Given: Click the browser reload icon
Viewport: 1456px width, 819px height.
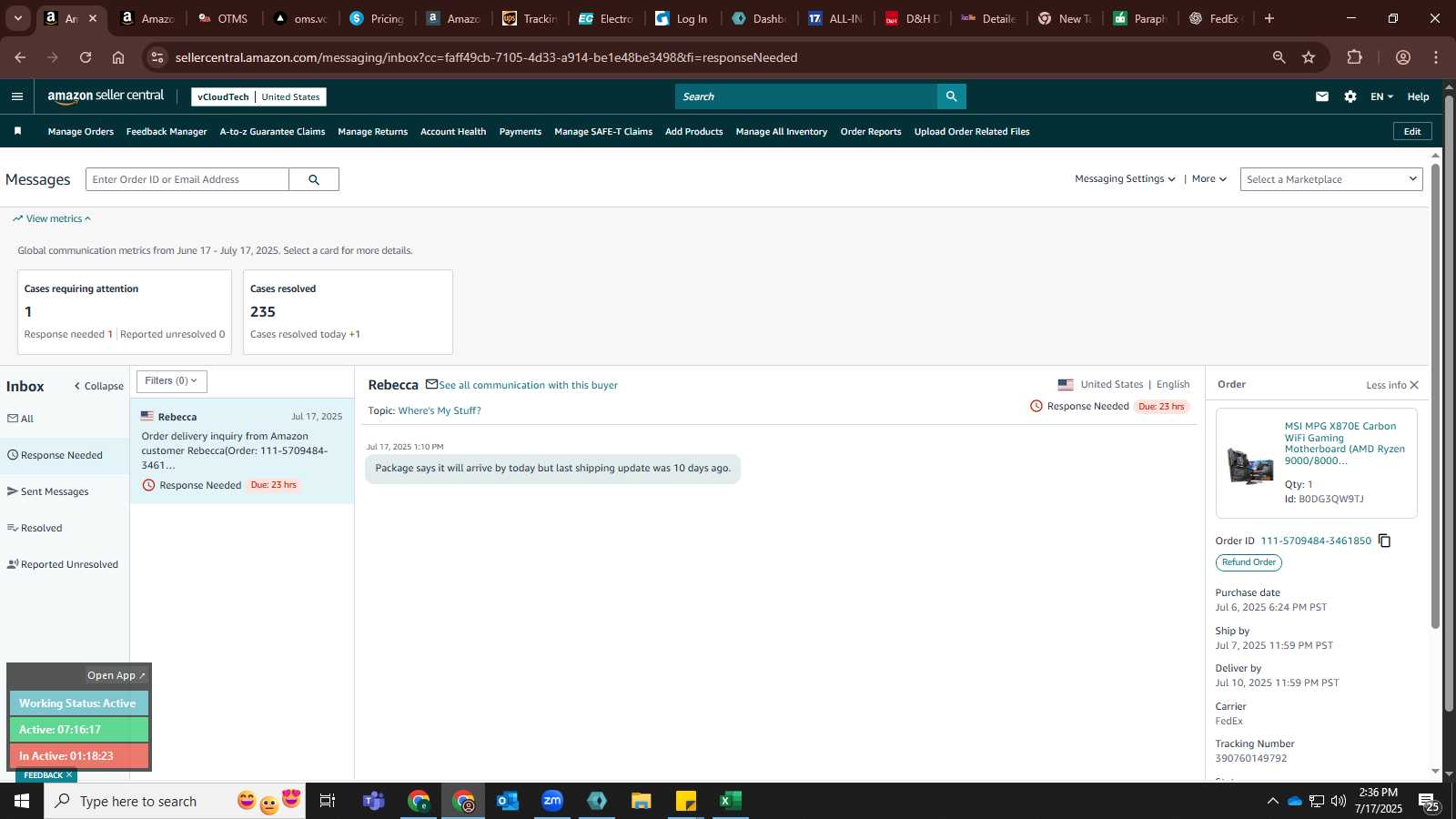Looking at the screenshot, I should tap(86, 57).
